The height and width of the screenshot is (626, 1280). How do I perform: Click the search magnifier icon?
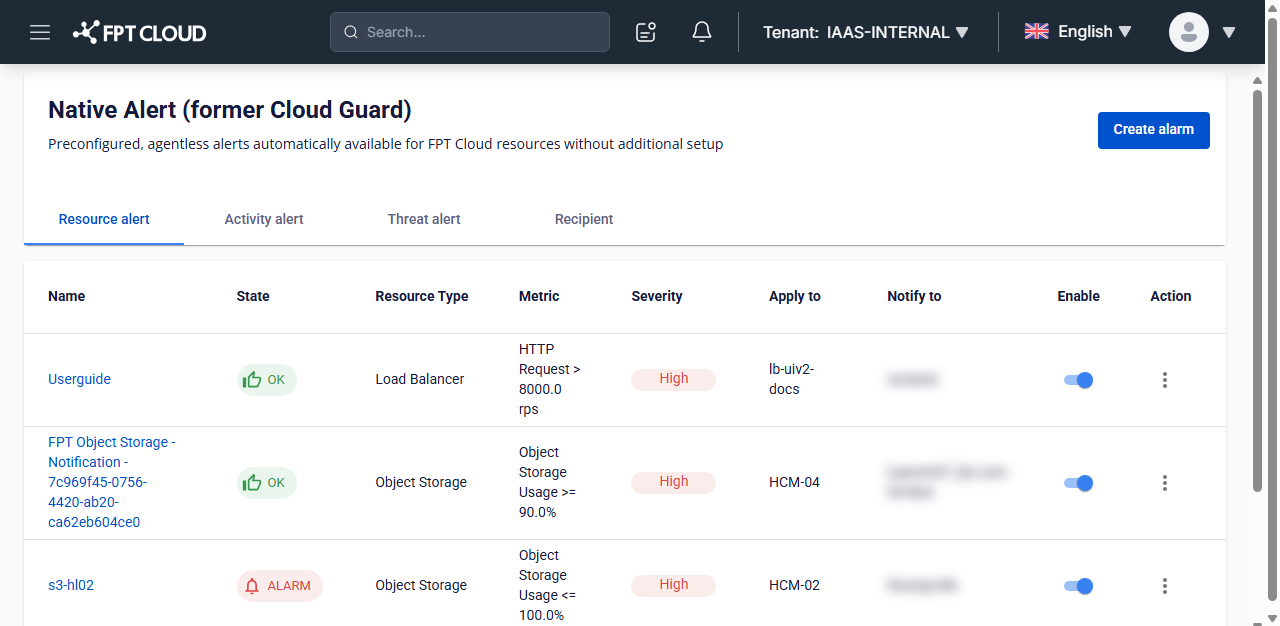coord(351,32)
